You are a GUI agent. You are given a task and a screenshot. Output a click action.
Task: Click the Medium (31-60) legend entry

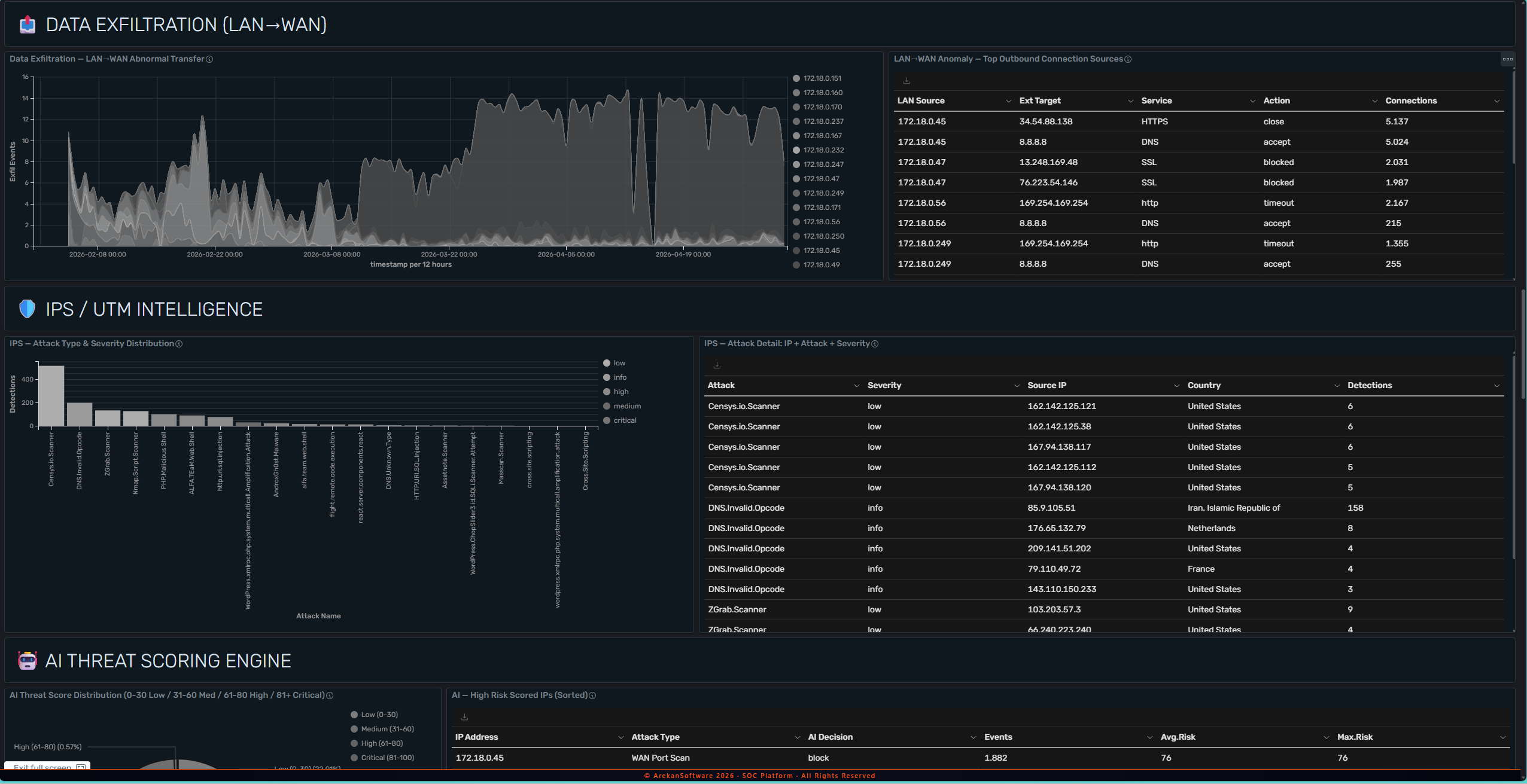[x=382, y=729]
